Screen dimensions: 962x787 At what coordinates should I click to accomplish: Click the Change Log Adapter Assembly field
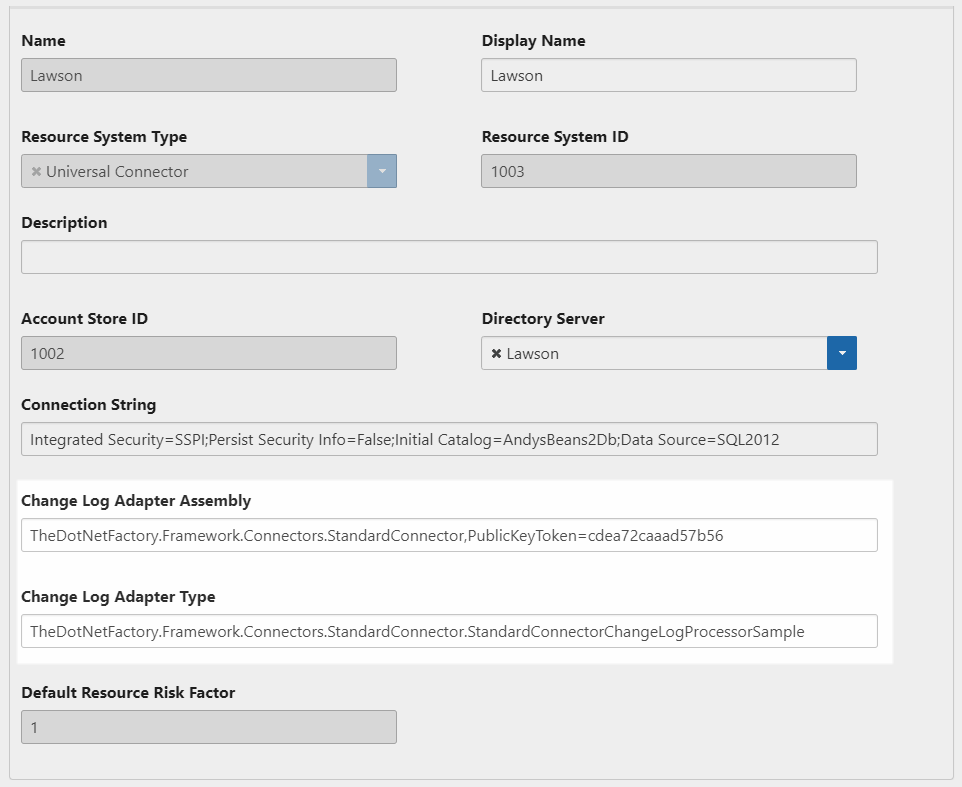tap(449, 535)
